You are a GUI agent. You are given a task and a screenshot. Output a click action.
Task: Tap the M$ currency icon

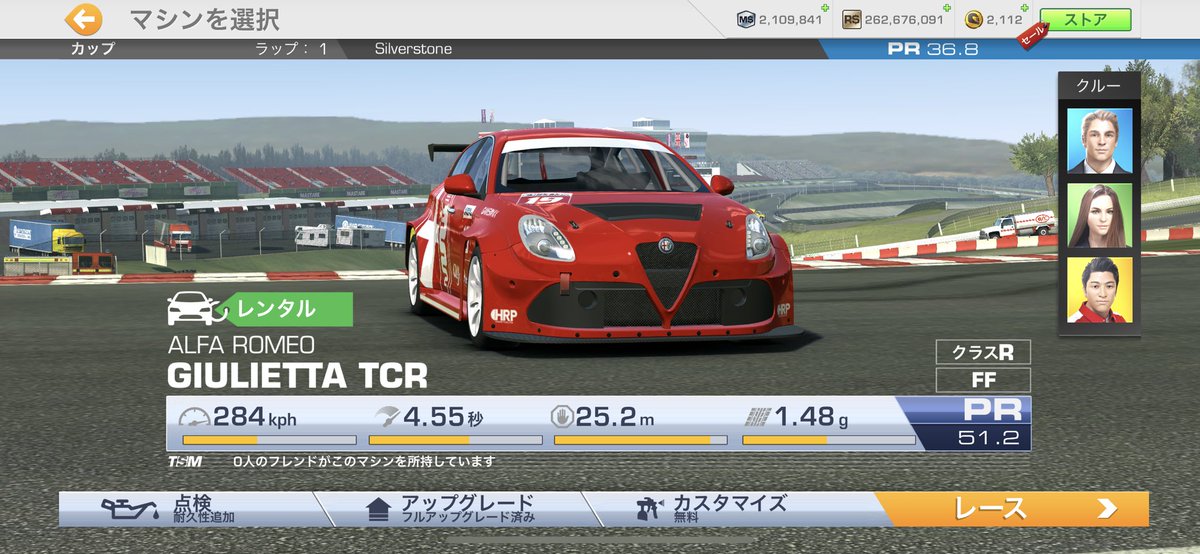746,19
